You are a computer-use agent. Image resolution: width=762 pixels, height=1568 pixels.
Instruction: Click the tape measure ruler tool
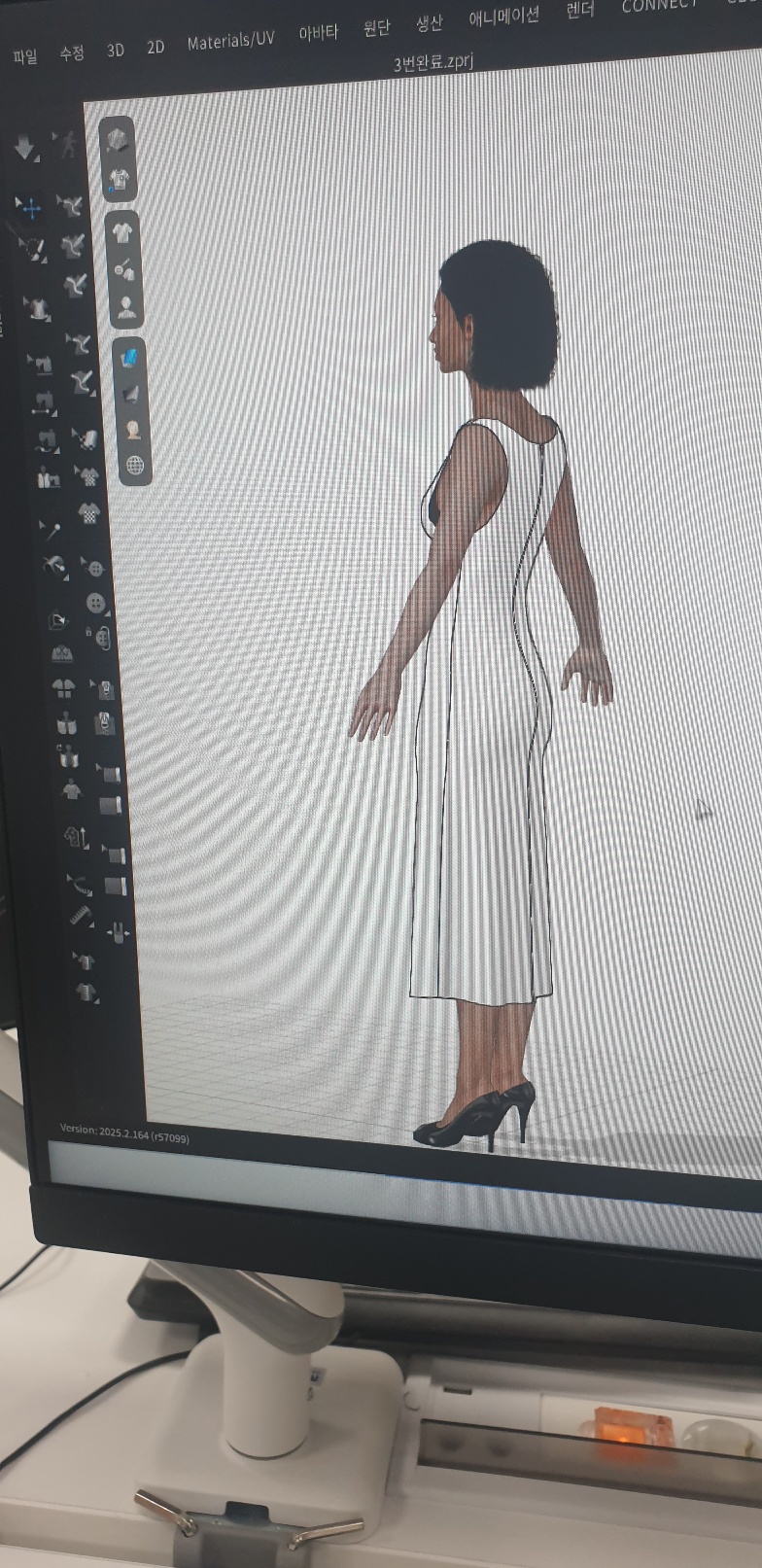[80, 915]
